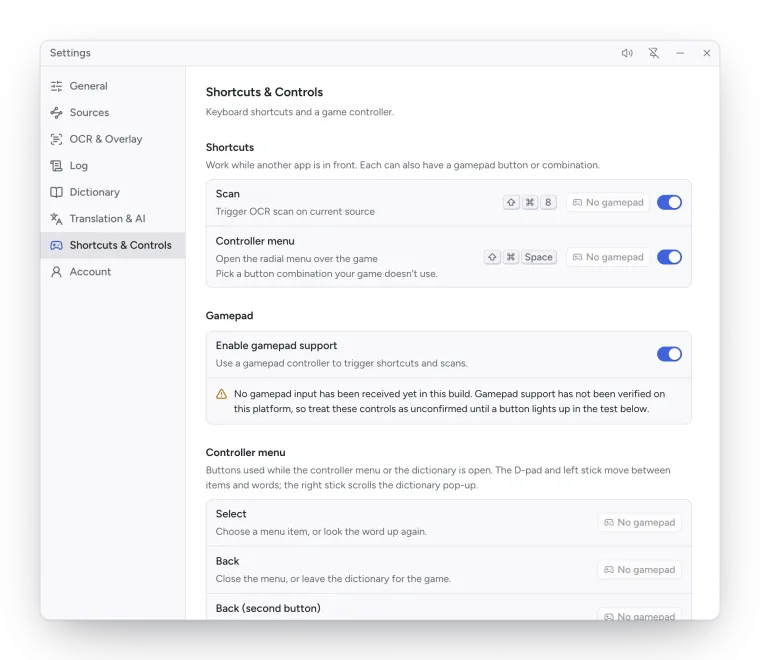The image size is (760, 660).
Task: Set gamepad button for Back
Action: click(x=639, y=570)
